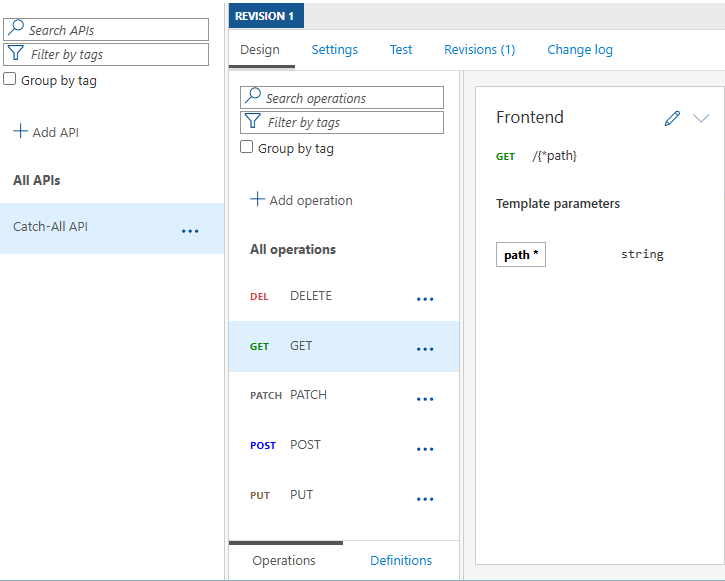This screenshot has width=725, height=581.
Task: Enable Group by tag for the operations list
Action: click(x=246, y=147)
